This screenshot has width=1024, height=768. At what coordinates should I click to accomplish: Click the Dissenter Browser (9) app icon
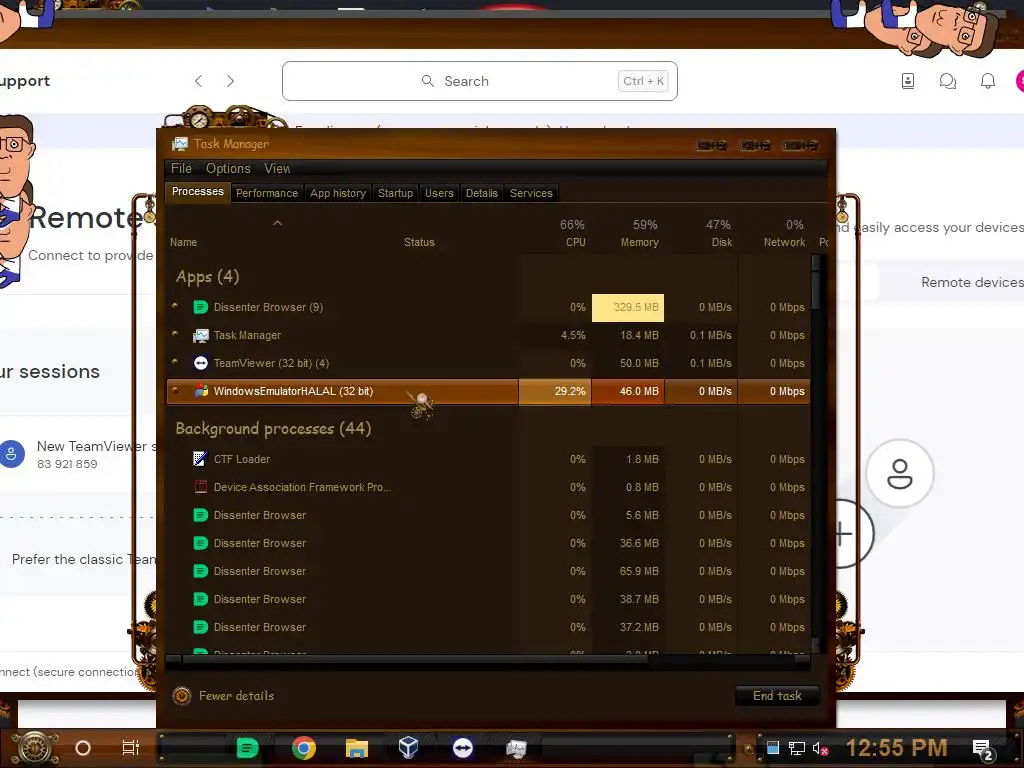[200, 307]
